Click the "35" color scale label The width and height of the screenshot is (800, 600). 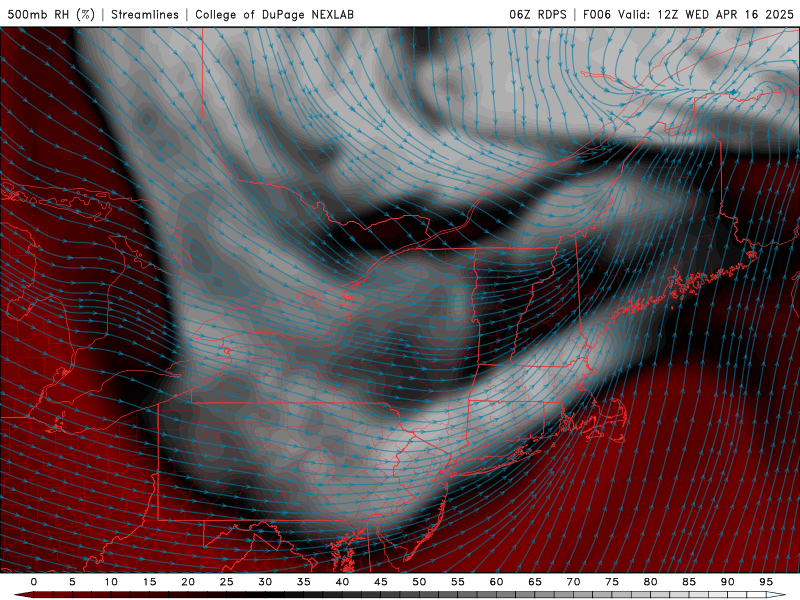coord(304,582)
